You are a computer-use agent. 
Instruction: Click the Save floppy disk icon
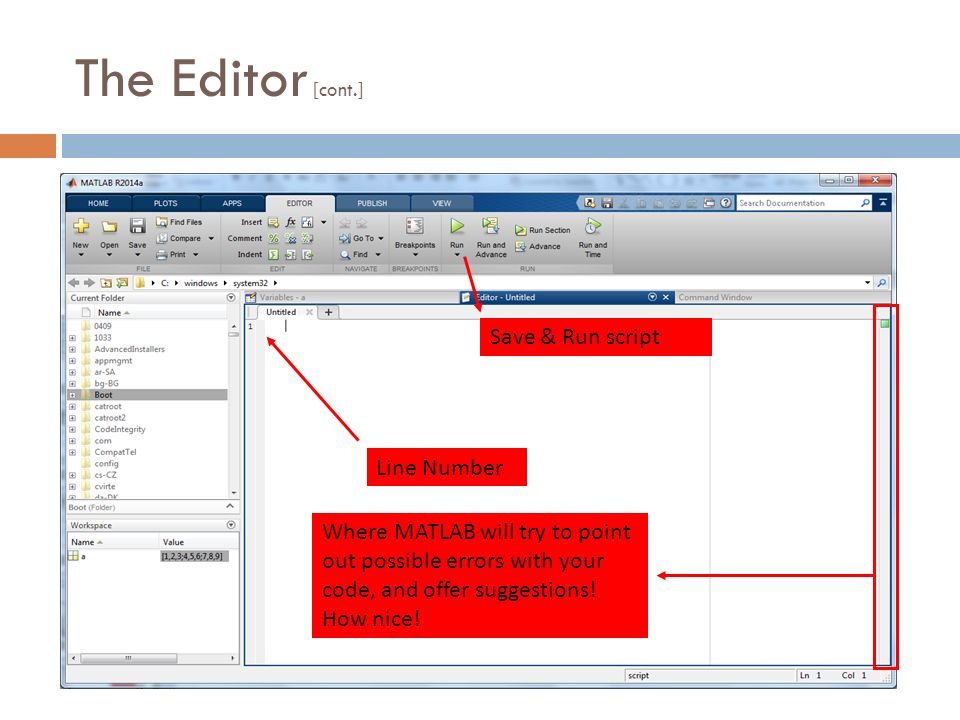[x=137, y=227]
